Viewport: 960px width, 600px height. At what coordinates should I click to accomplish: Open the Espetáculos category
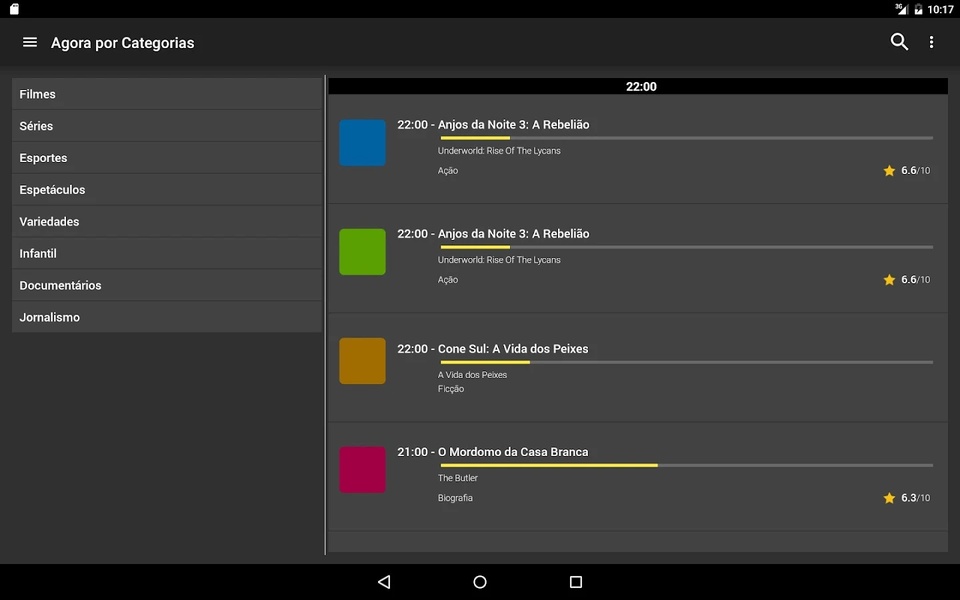(167, 189)
